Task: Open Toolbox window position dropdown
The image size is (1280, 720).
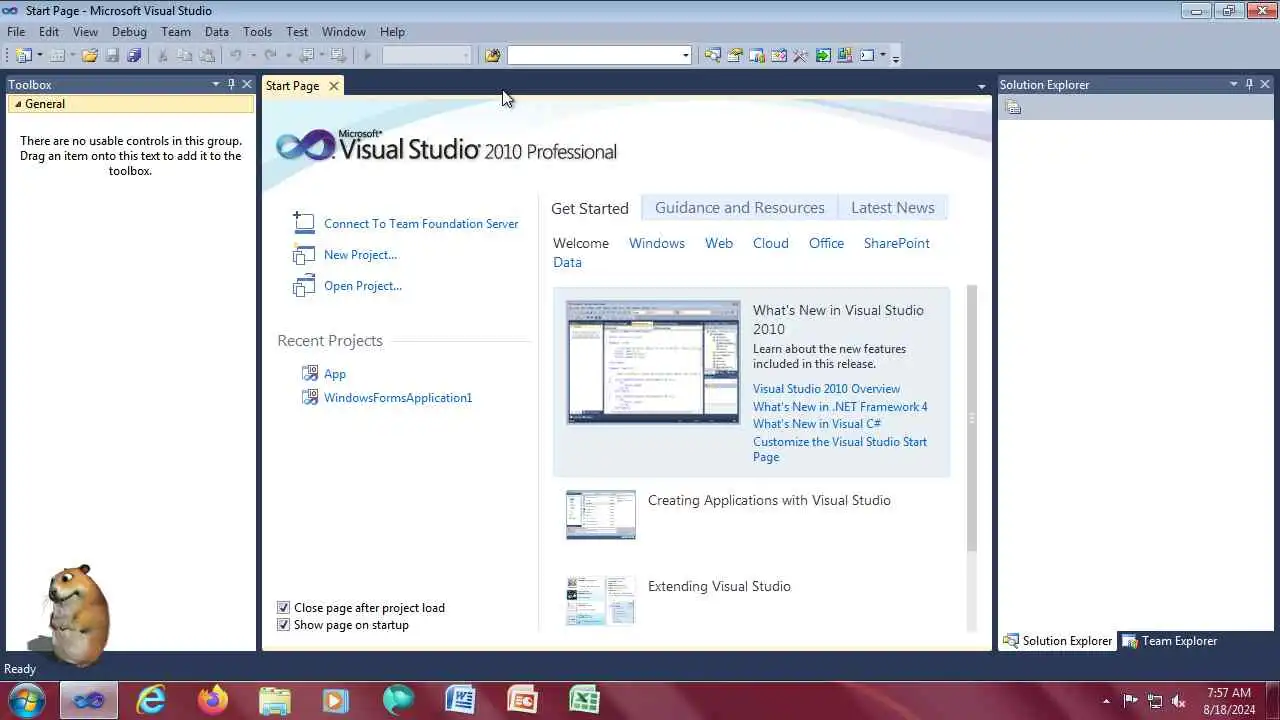Action: pyautogui.click(x=215, y=85)
